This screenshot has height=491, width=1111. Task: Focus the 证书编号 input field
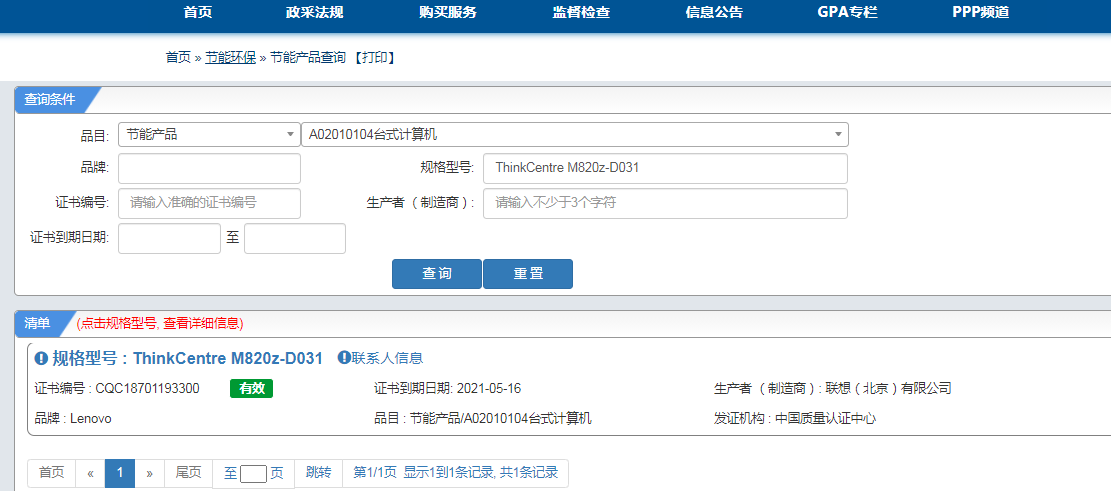pos(209,203)
